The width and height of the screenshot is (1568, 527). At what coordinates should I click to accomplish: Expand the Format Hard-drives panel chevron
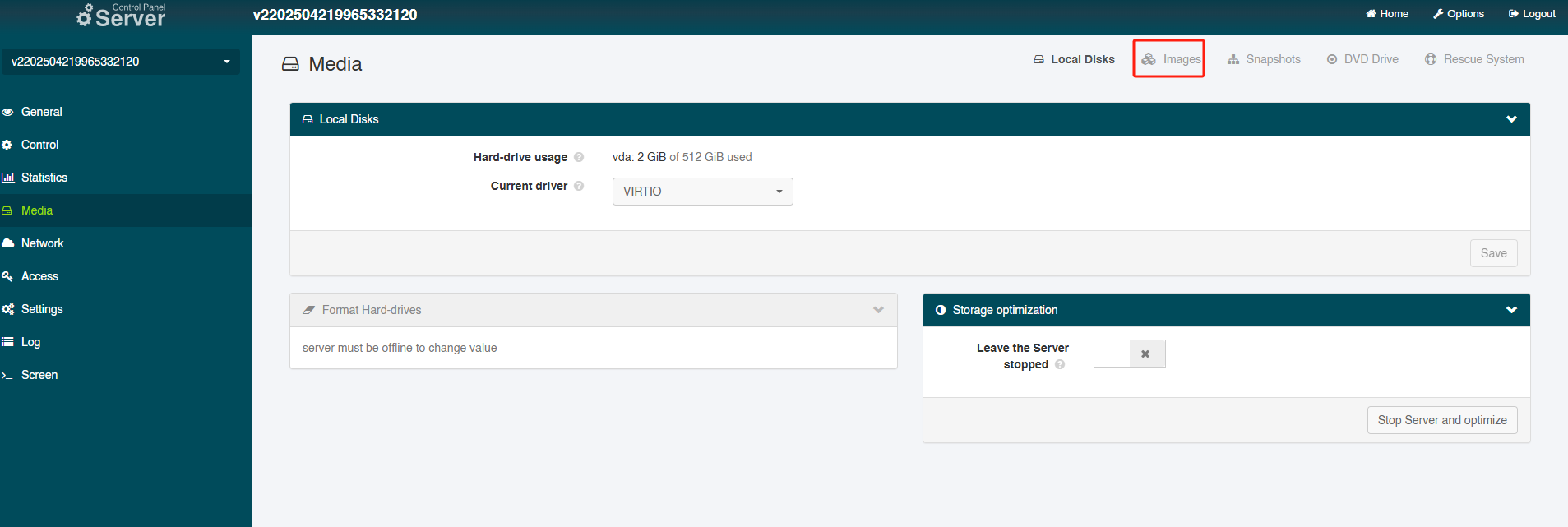point(878,310)
